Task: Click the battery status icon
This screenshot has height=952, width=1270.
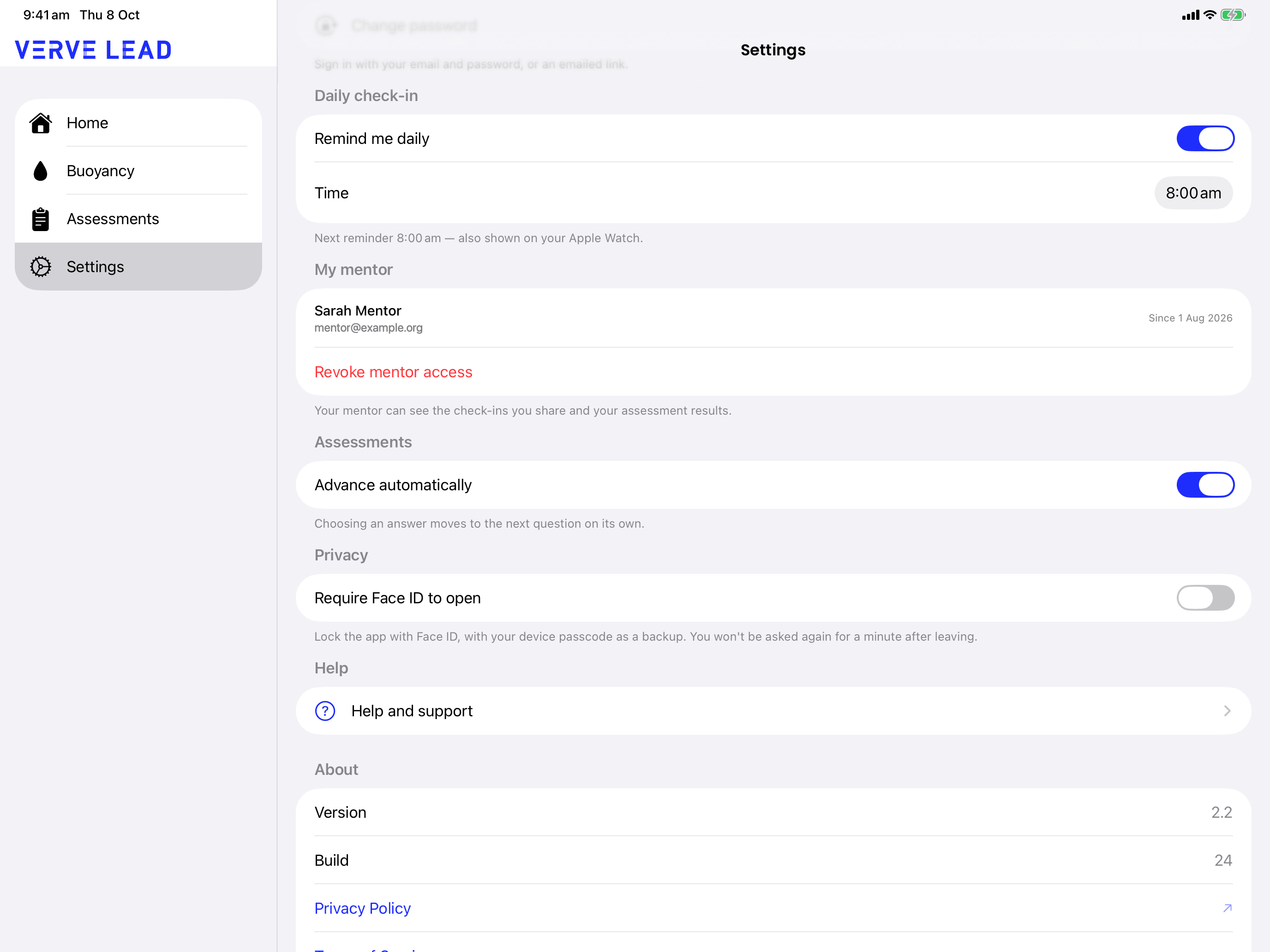Action: [1233, 15]
